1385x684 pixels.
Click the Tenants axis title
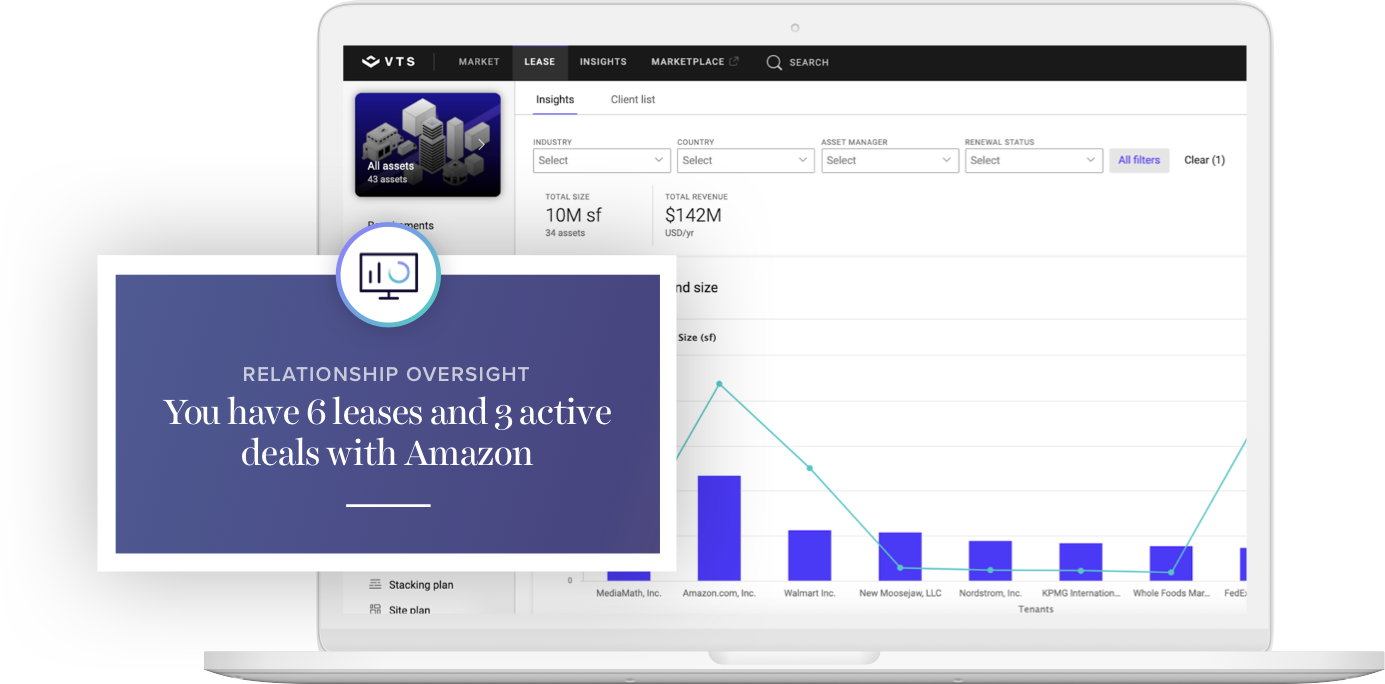coord(1036,609)
